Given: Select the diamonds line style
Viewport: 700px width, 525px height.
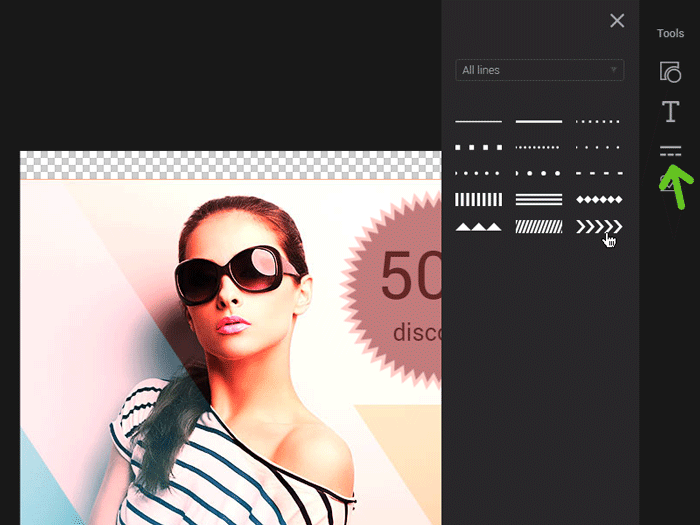Looking at the screenshot, I should pos(599,200).
